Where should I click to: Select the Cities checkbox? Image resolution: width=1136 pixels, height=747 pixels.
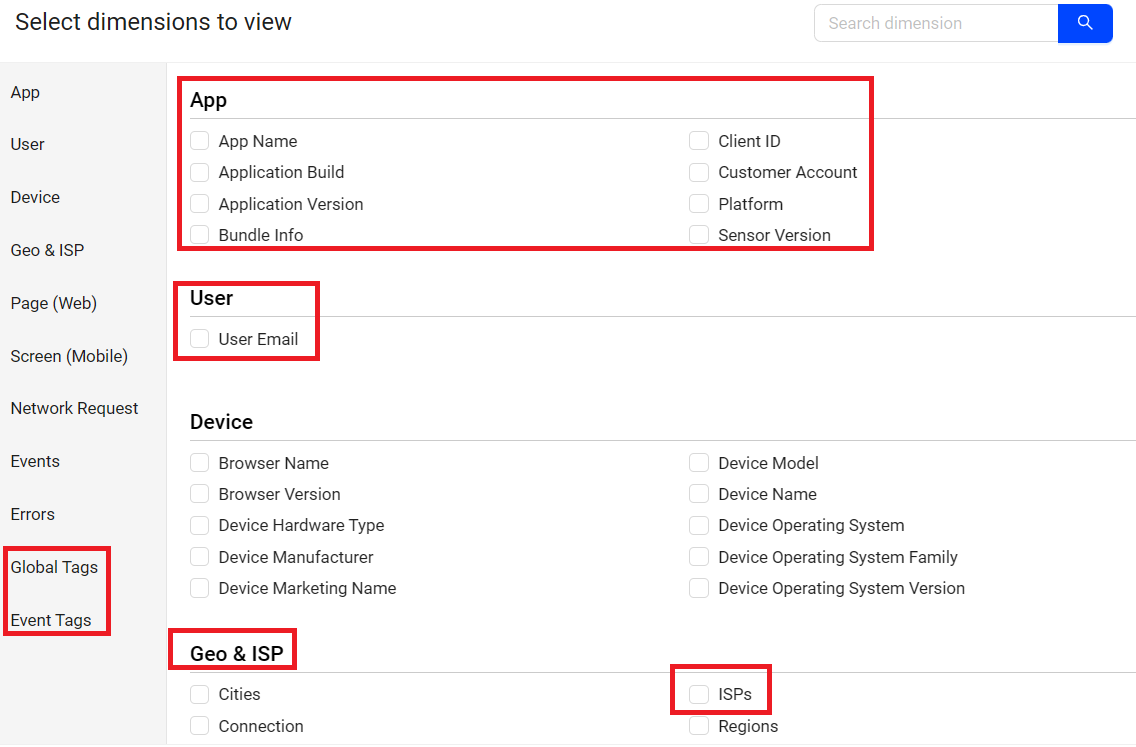click(200, 694)
